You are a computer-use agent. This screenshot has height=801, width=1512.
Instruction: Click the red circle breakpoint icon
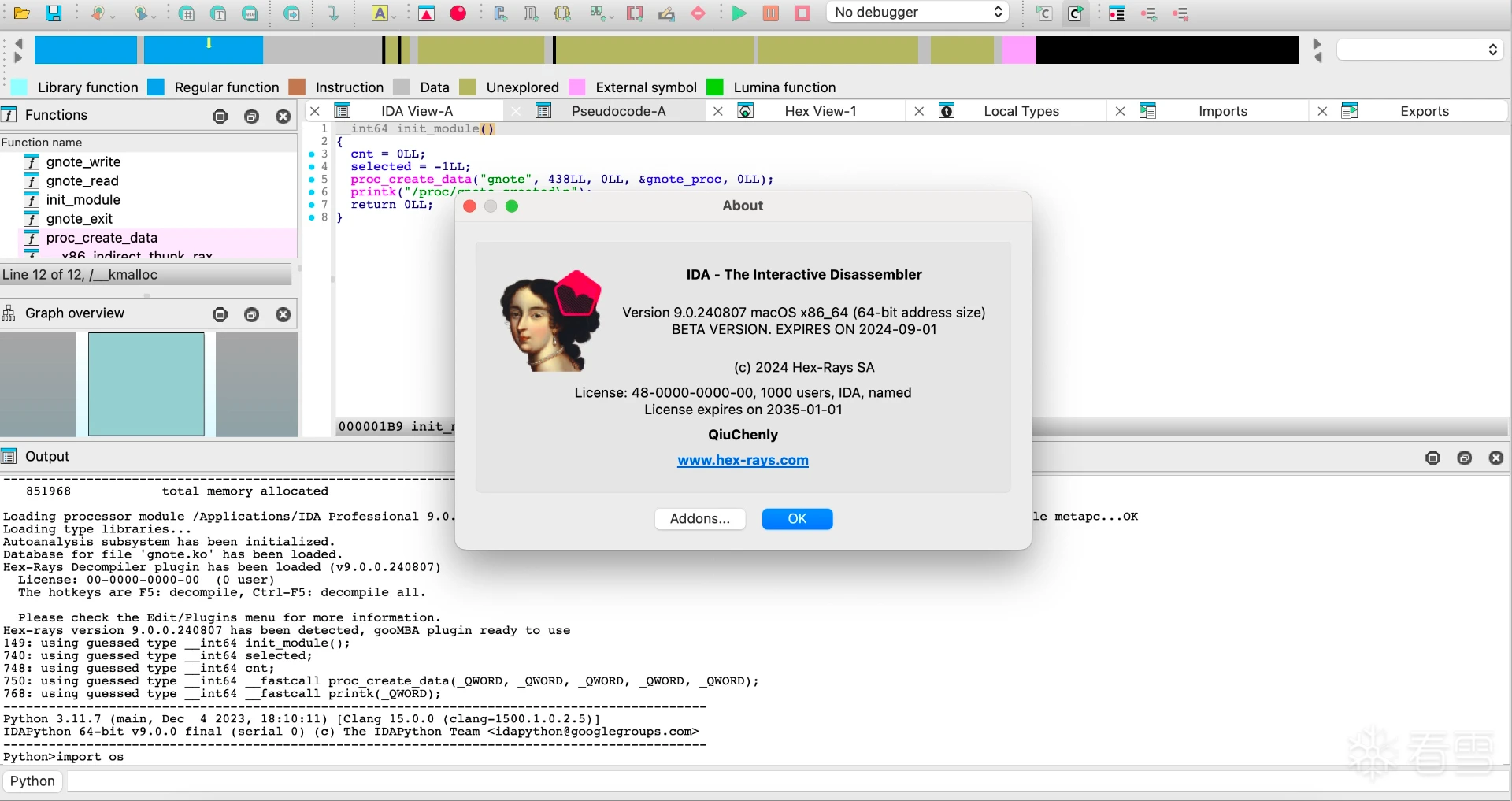click(x=458, y=13)
